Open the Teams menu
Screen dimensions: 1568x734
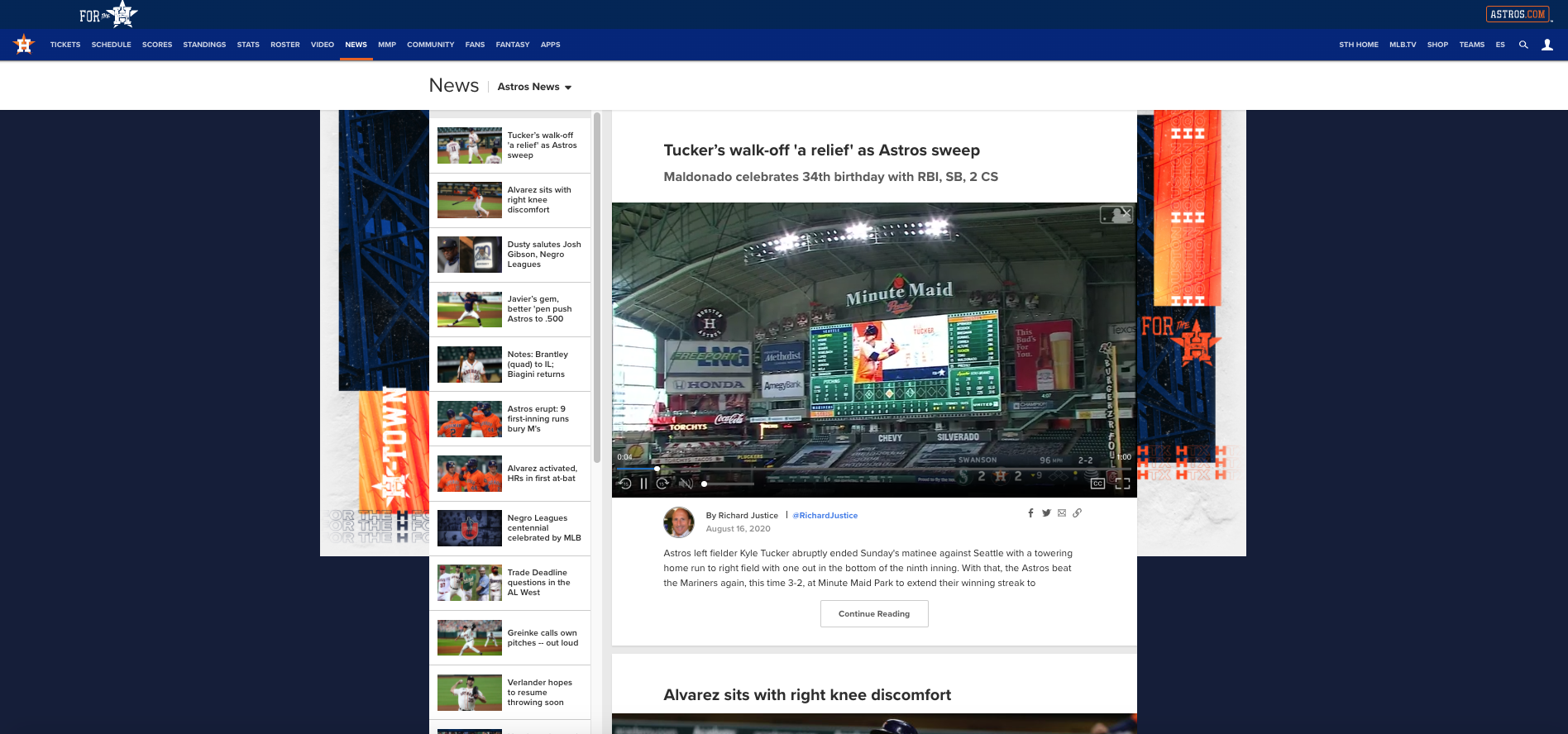point(1472,45)
